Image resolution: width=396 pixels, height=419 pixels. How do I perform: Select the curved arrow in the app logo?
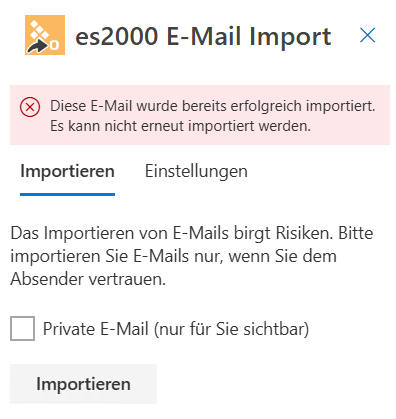(x=37, y=47)
